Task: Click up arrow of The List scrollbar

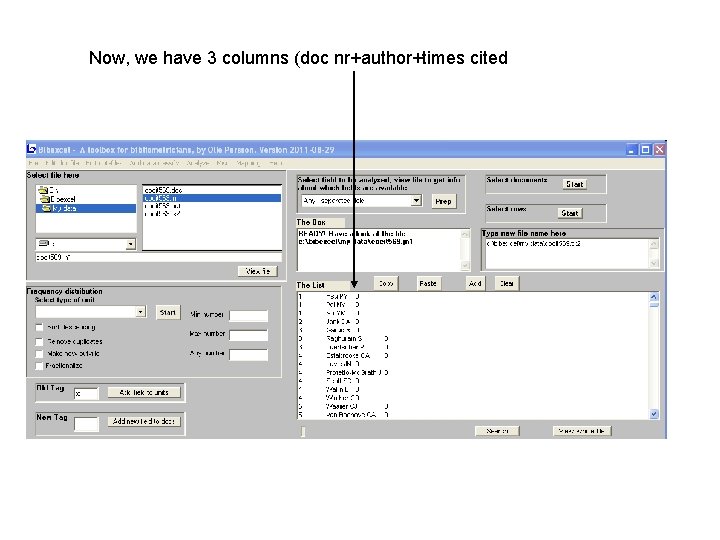Action: (654, 297)
